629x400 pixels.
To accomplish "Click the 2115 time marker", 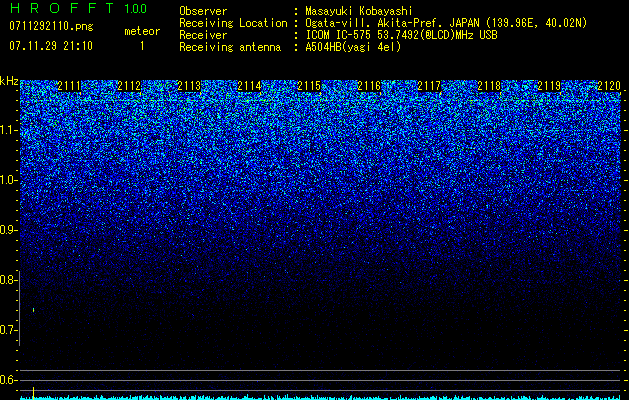I will click(309, 86).
